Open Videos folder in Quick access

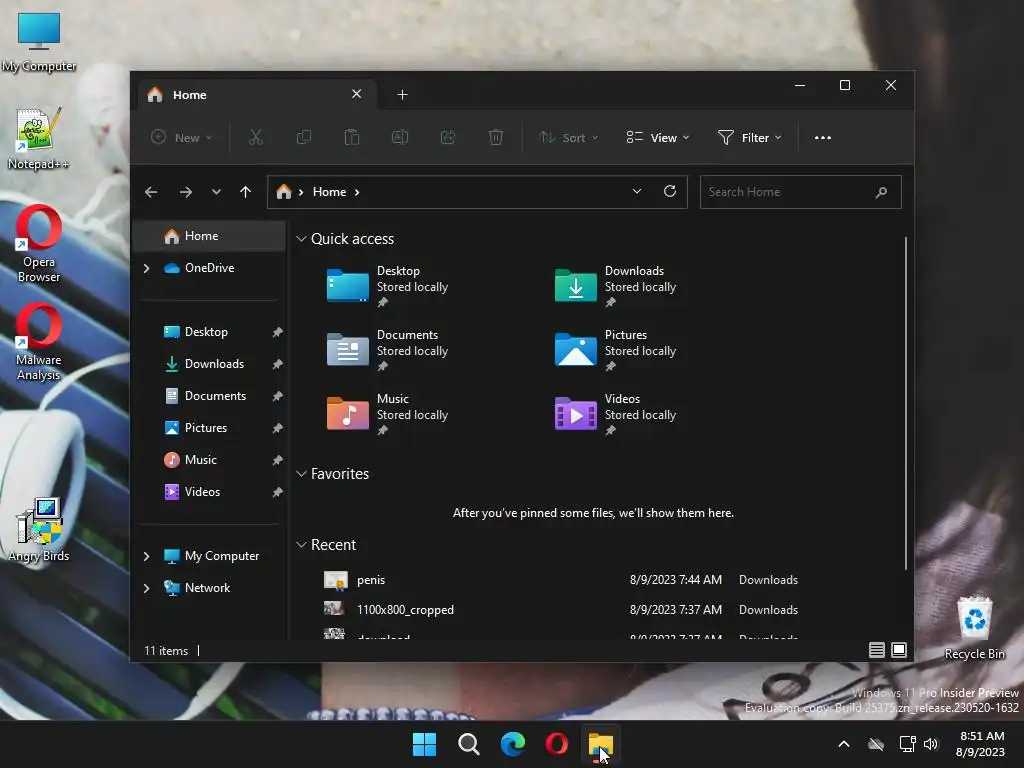click(x=616, y=414)
